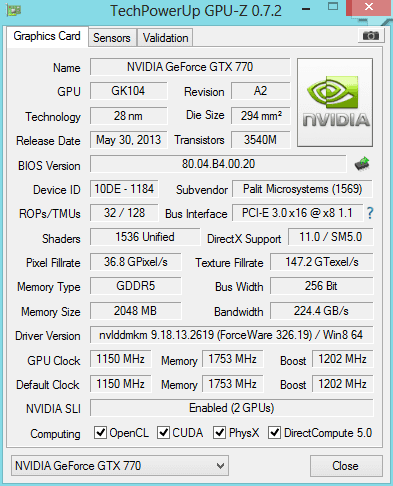The height and width of the screenshot is (486, 393).
Task: Click the Close button
Action: click(x=346, y=466)
